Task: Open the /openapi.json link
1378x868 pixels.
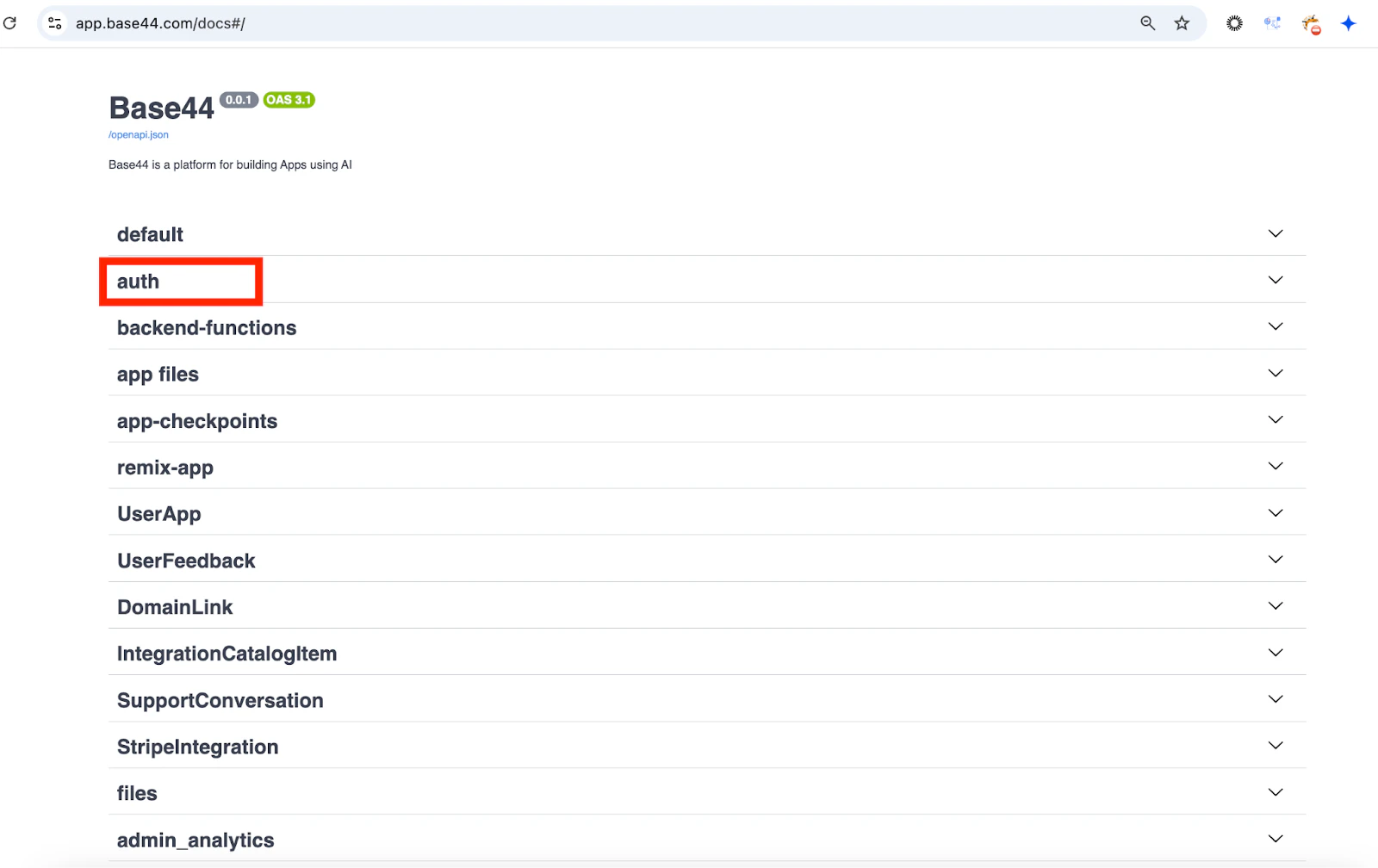Action: coord(139,134)
